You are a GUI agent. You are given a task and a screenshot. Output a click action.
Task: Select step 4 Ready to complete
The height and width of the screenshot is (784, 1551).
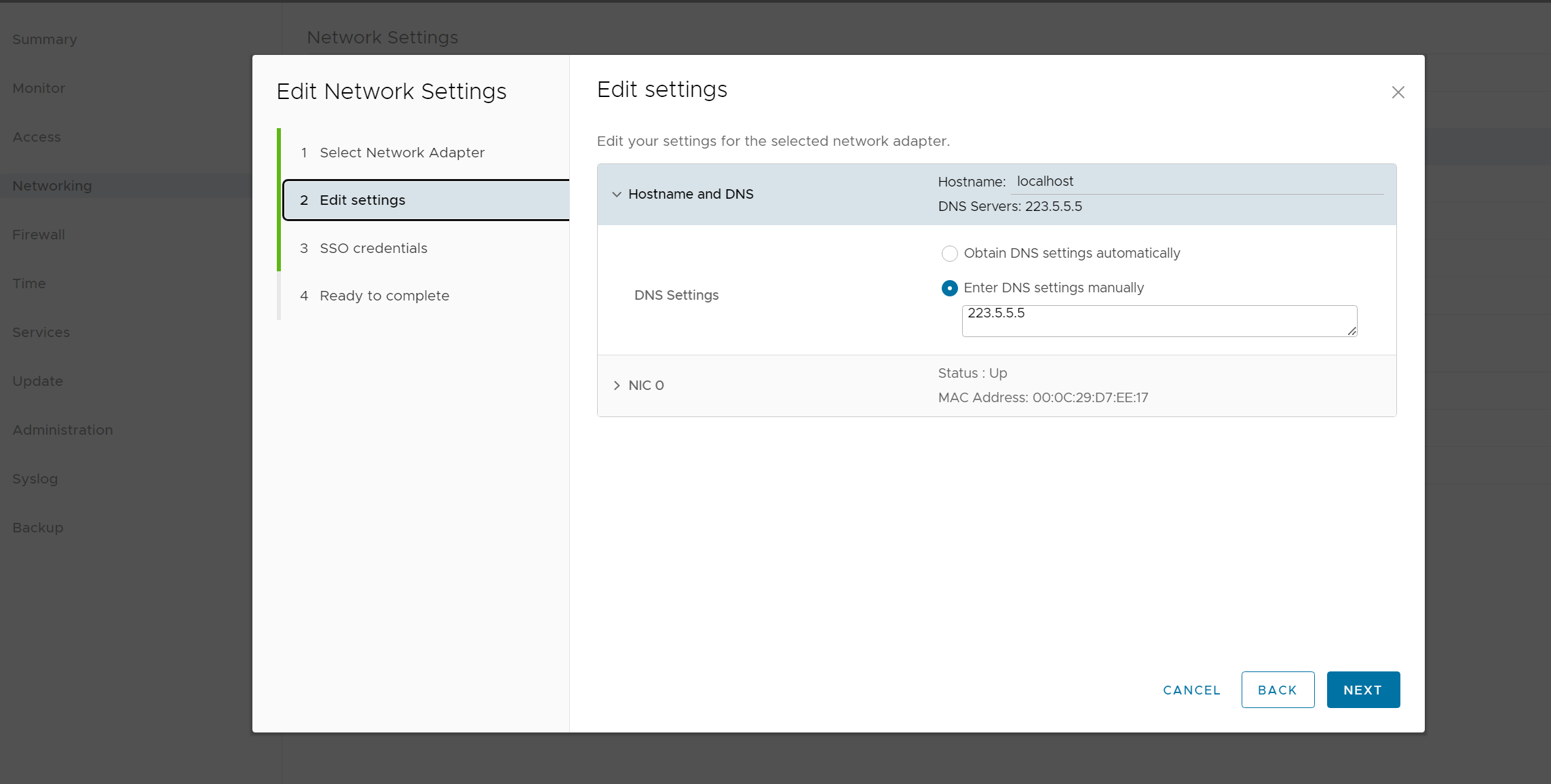384,295
